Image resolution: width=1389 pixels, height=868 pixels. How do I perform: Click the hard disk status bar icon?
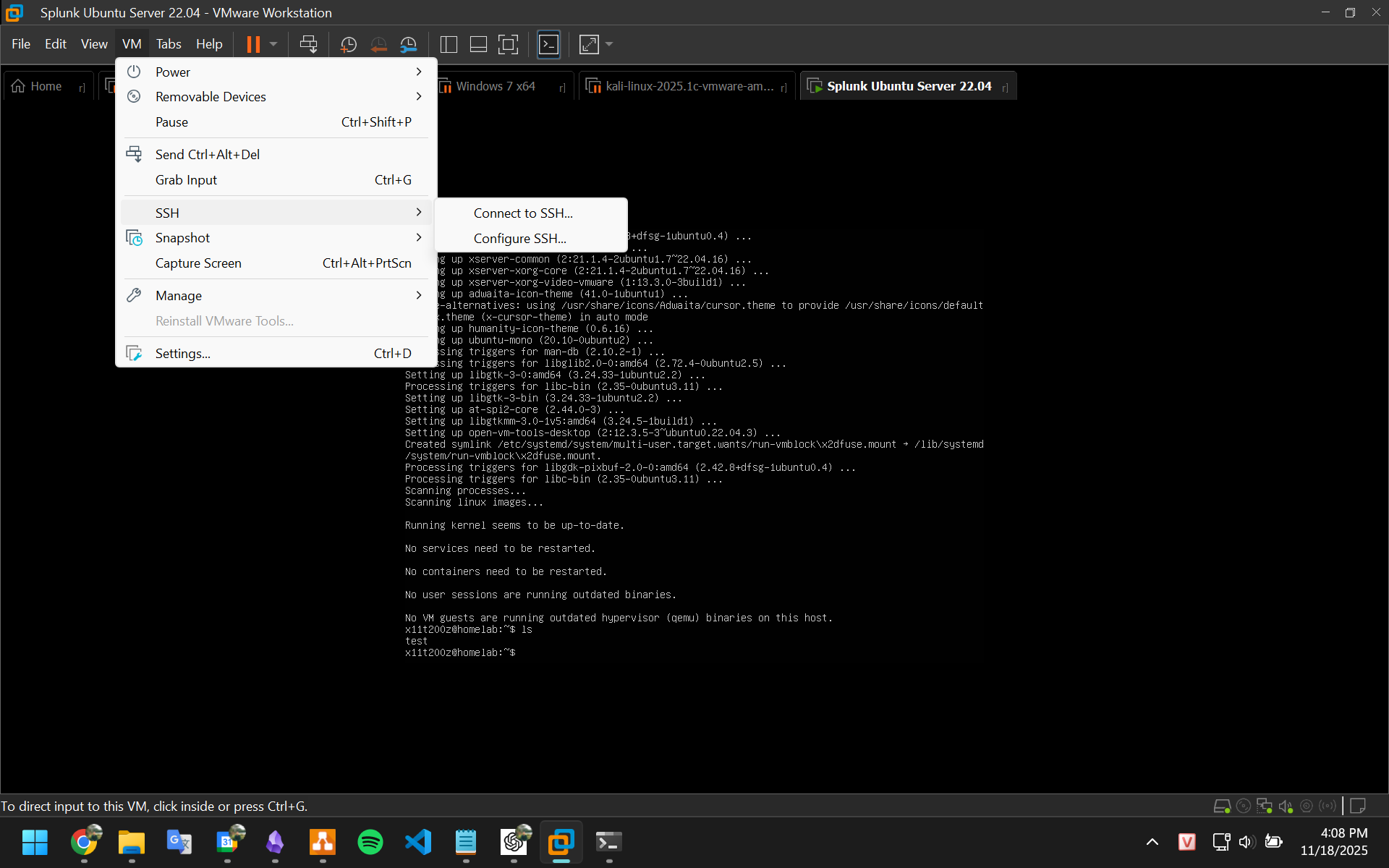click(1222, 806)
